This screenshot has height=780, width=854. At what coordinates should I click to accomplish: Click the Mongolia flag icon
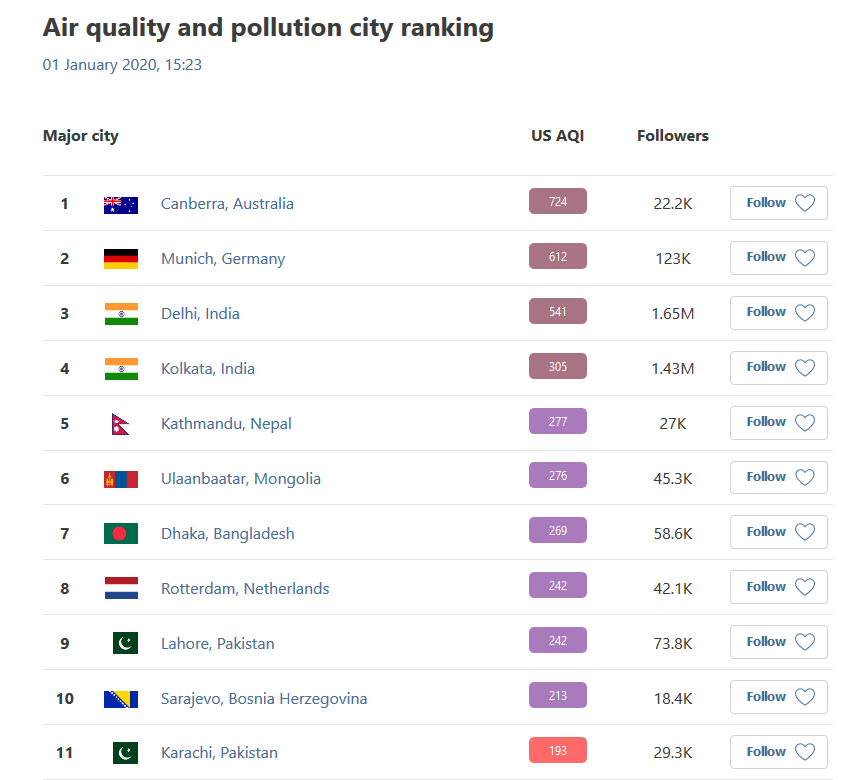tap(121, 479)
